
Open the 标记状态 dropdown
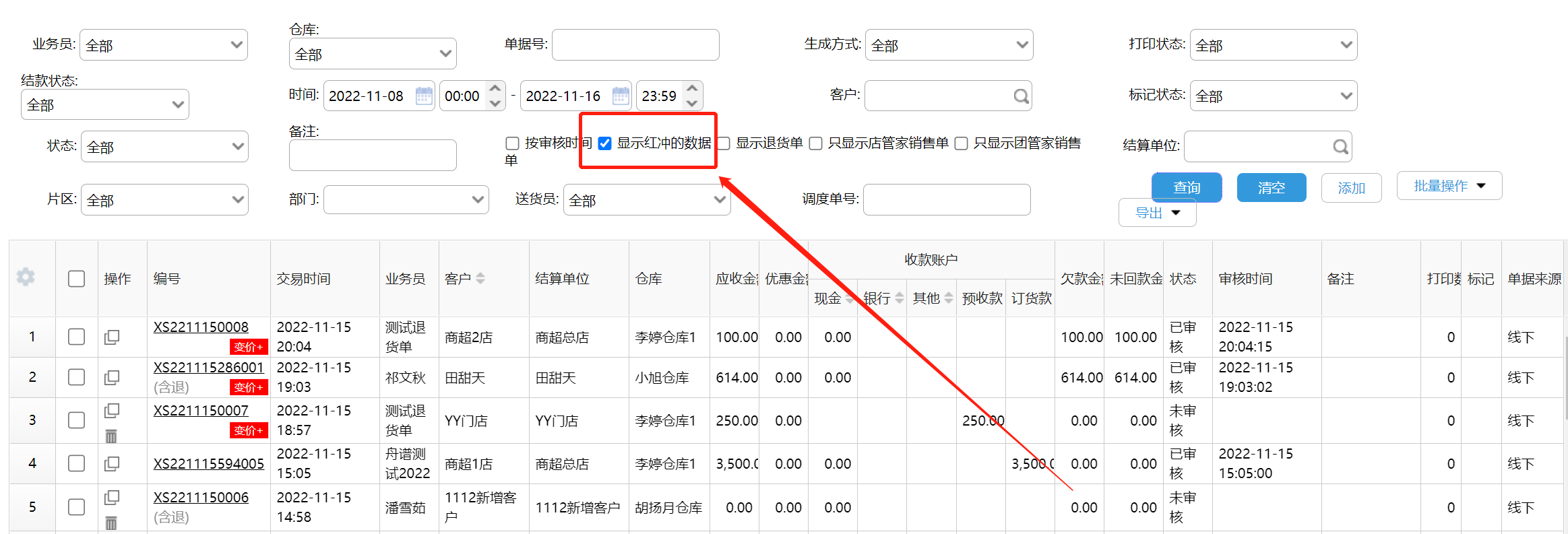pos(1274,96)
